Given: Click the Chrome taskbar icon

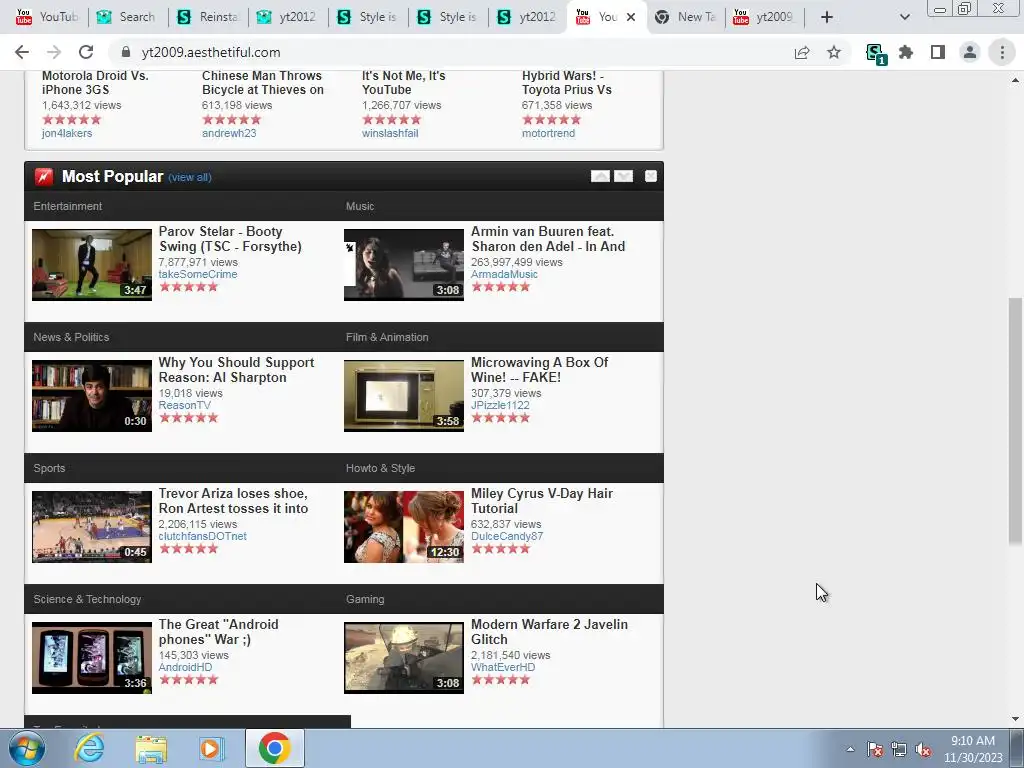Looking at the screenshot, I should point(274,748).
